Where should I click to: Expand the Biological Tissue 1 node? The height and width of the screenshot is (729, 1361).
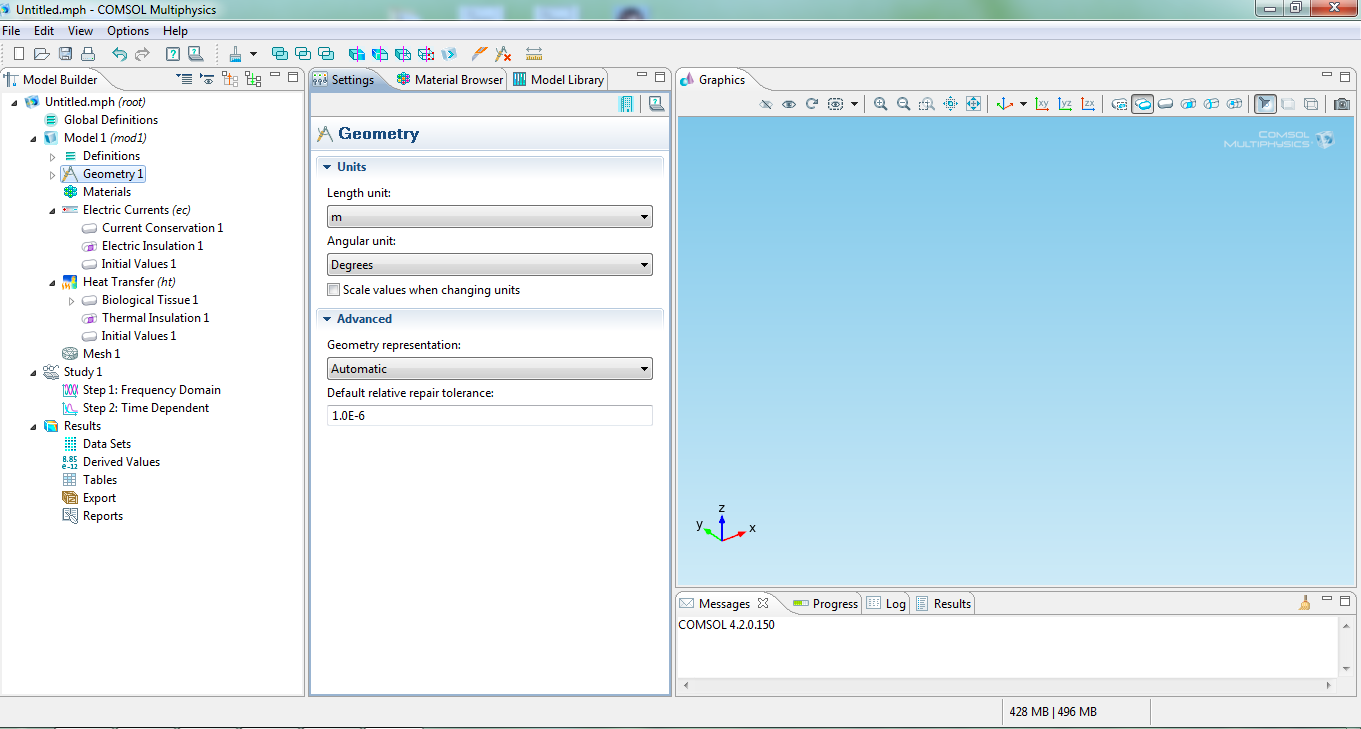click(72, 301)
